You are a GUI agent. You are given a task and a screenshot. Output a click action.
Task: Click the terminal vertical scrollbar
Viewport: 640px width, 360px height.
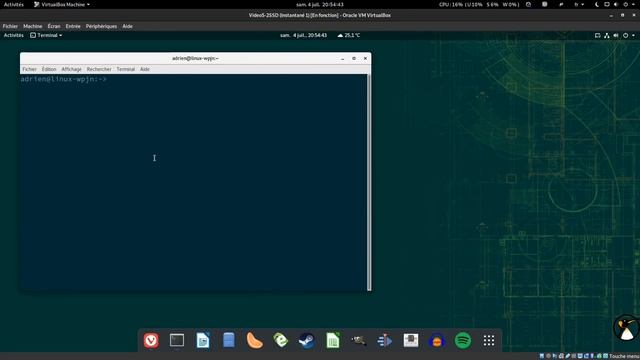pyautogui.click(x=369, y=182)
